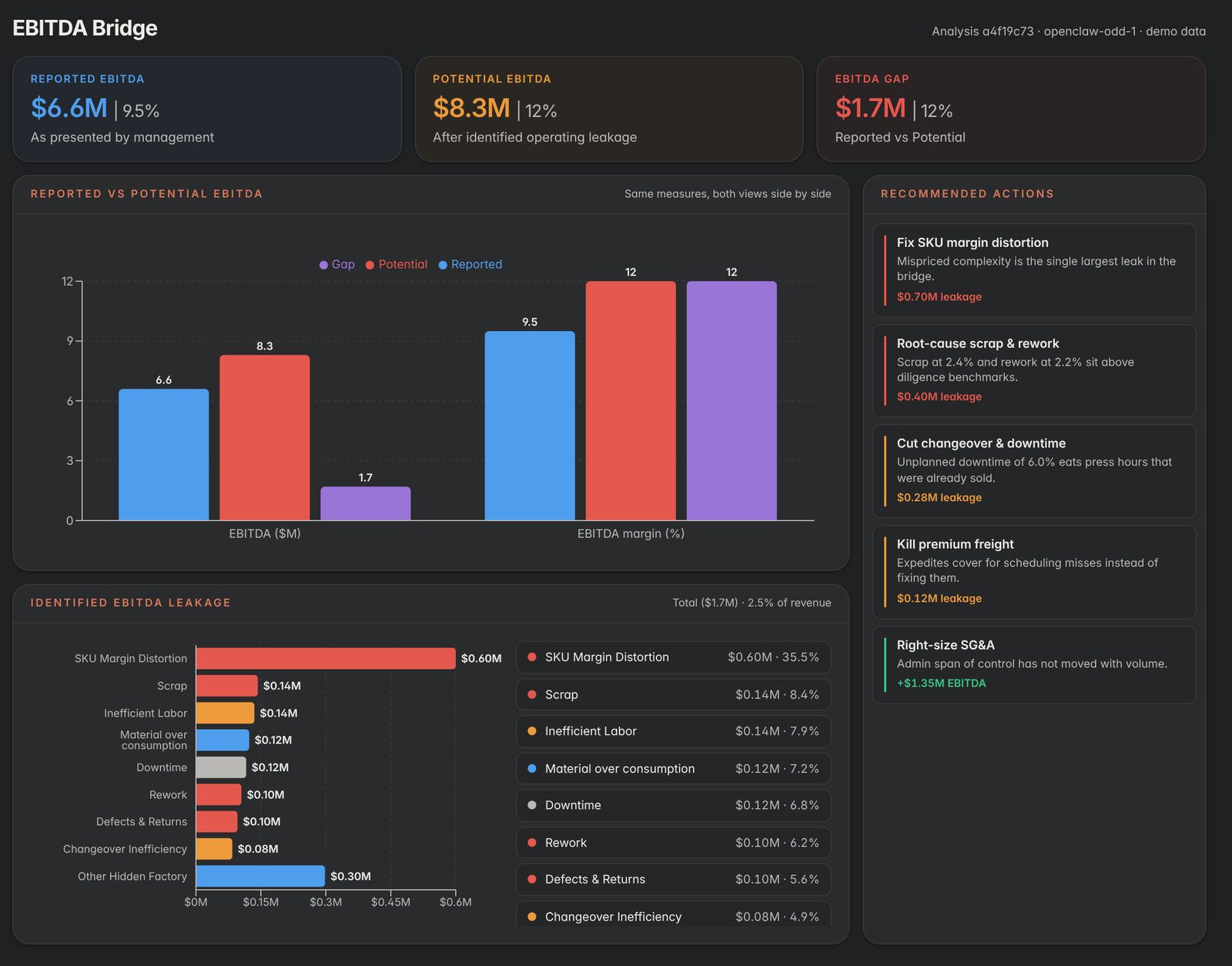This screenshot has width=1232, height=966.
Task: Open the Fix SKU margin distortion action
Action: (x=1034, y=270)
